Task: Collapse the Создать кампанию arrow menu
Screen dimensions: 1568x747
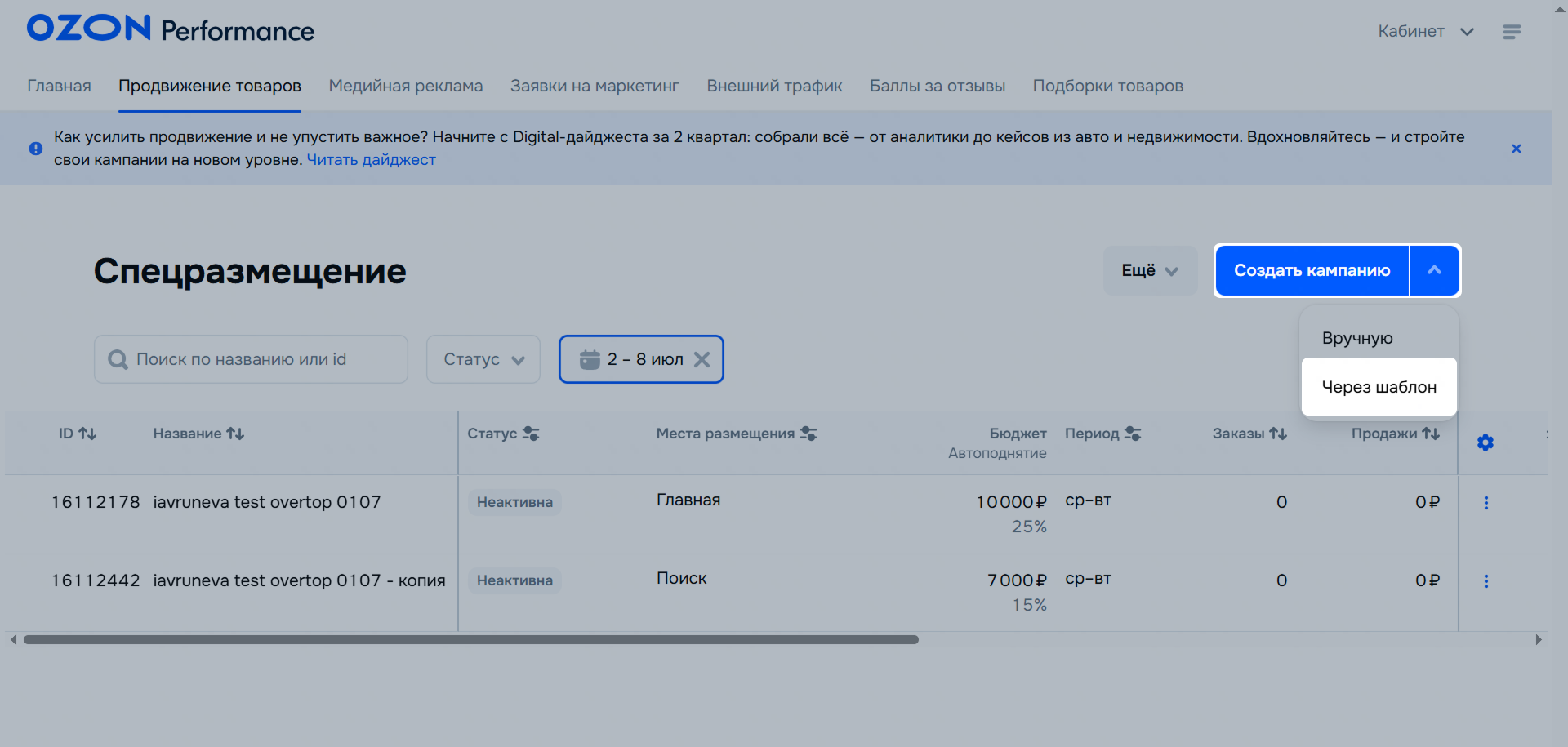Action: pos(1434,270)
